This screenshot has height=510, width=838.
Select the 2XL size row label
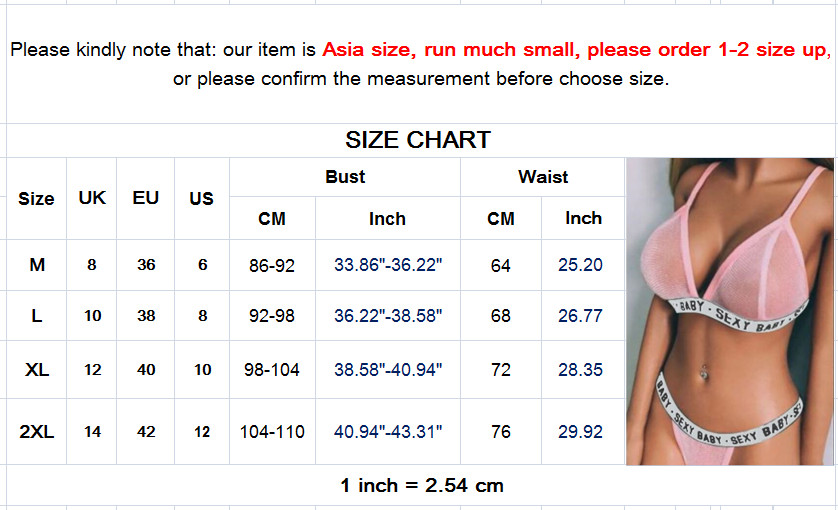click(37, 432)
